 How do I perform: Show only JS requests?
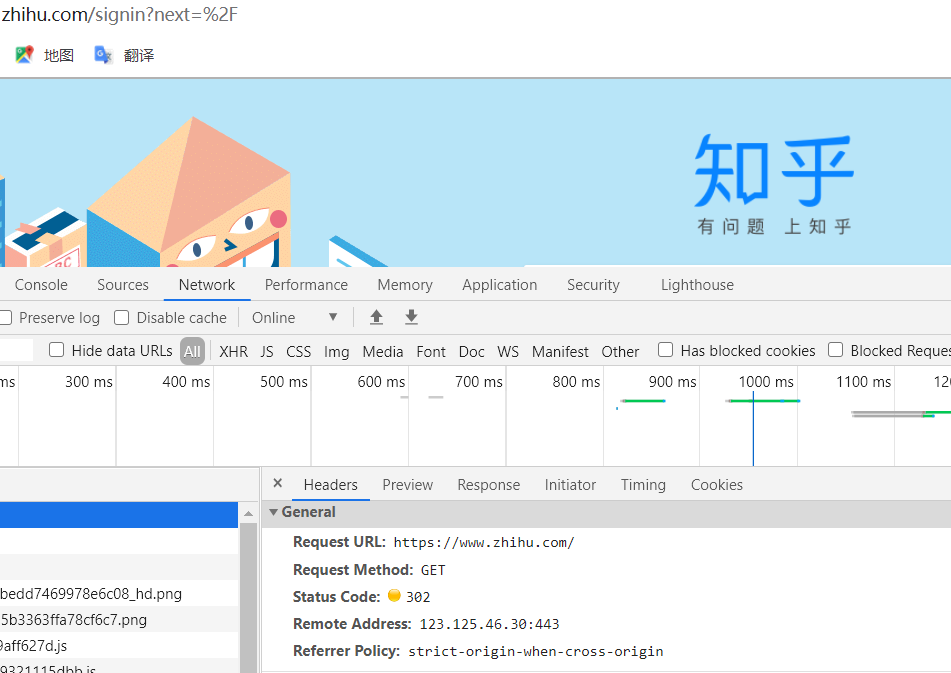(x=267, y=351)
